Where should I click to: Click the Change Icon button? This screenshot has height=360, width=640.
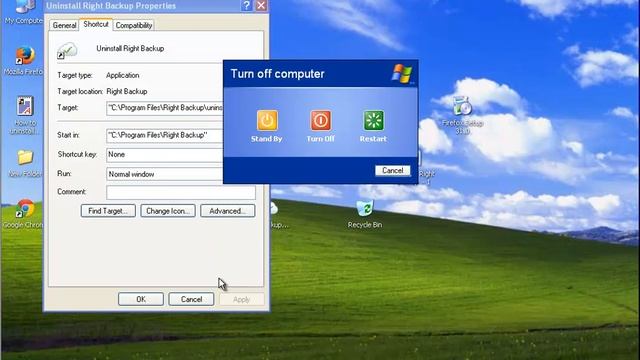168,211
